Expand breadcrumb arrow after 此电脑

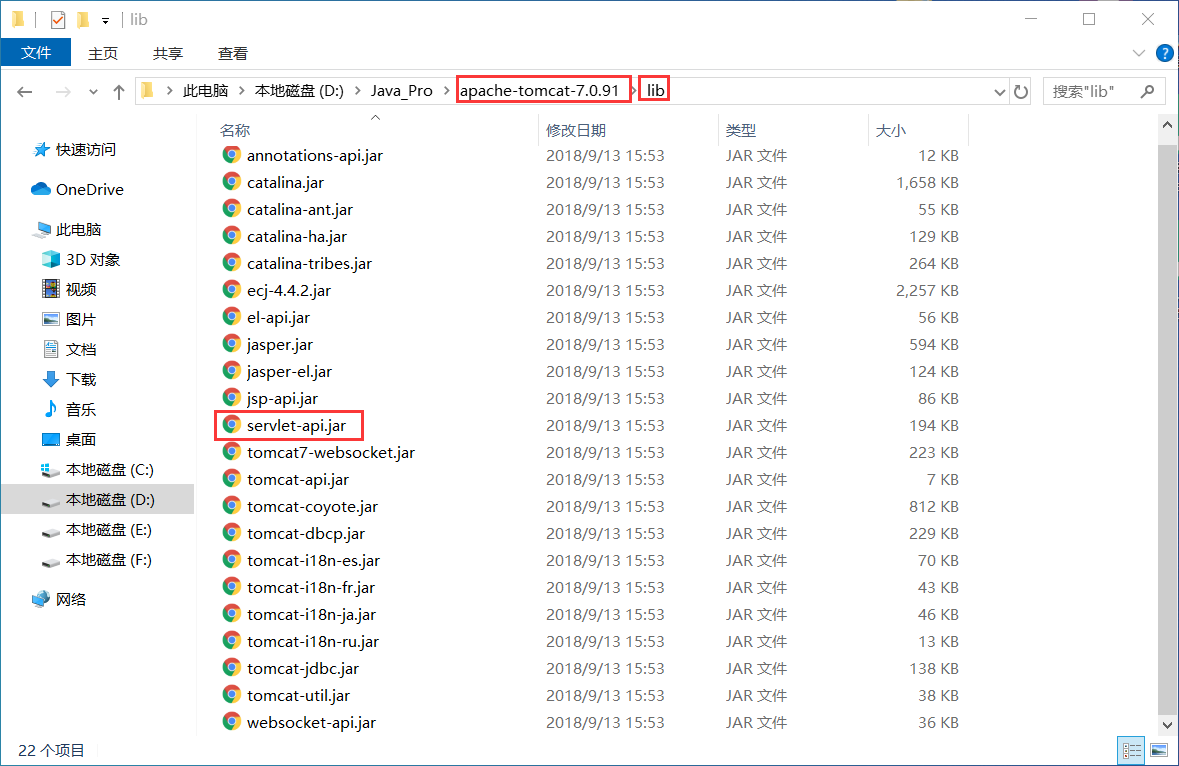pos(241,91)
